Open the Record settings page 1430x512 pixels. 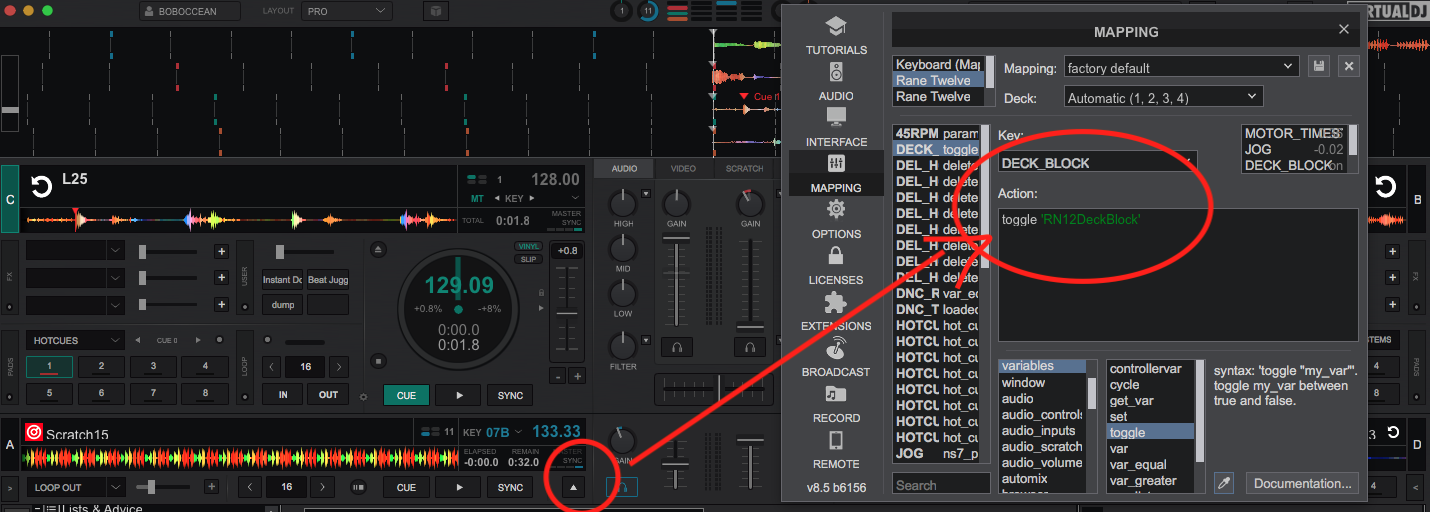(x=836, y=403)
